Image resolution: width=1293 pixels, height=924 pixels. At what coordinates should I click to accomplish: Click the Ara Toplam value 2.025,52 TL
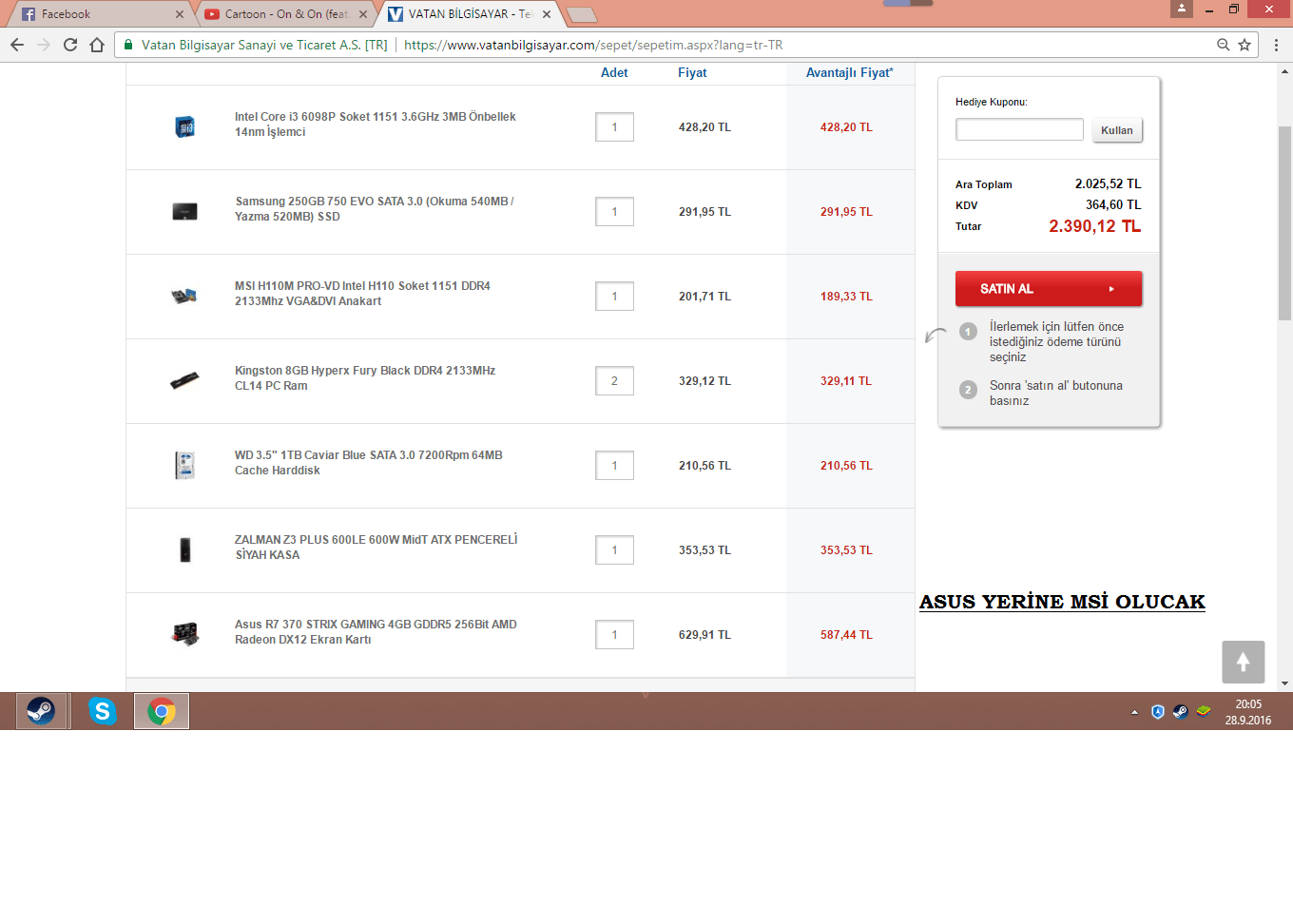tap(1108, 184)
